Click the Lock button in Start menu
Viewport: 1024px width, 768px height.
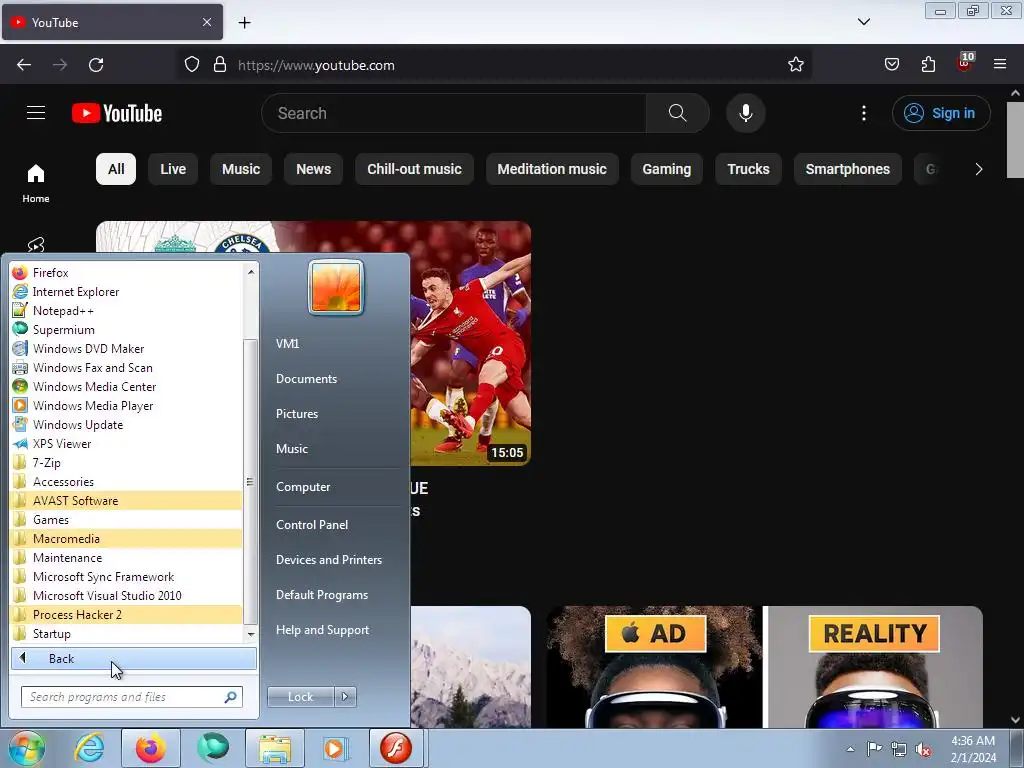point(300,697)
